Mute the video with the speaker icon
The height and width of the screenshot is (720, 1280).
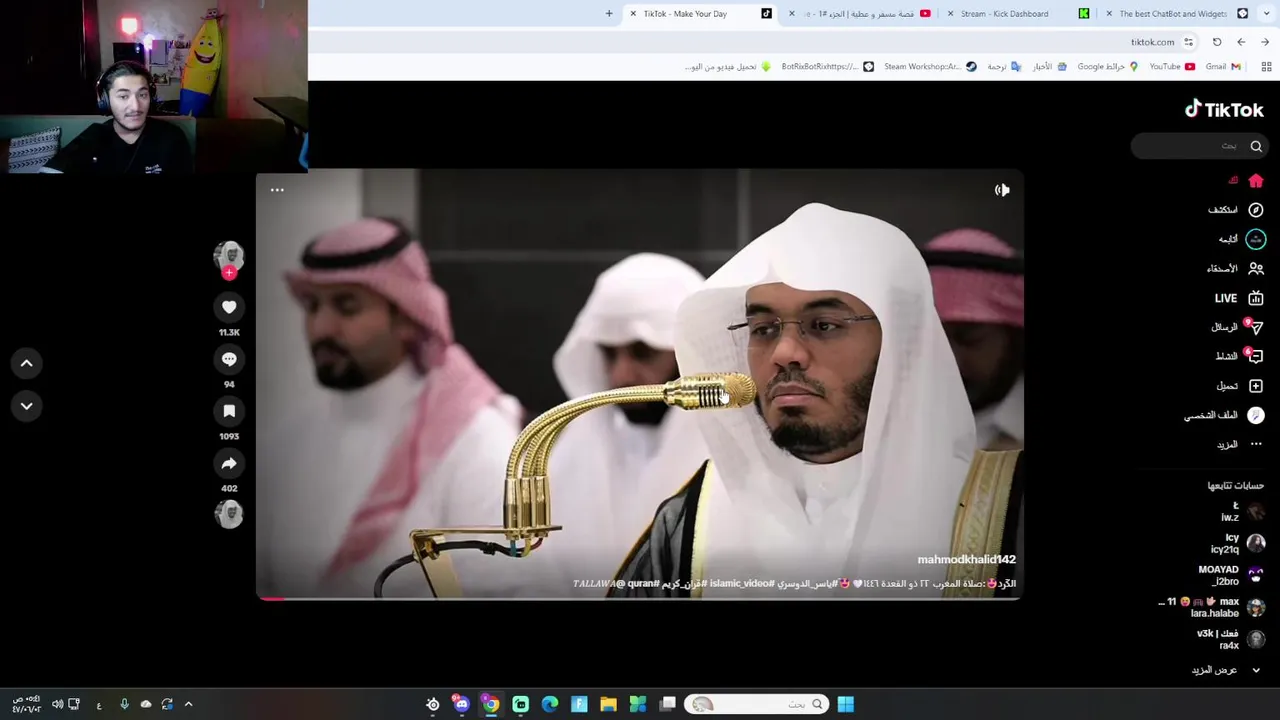pyautogui.click(x=1002, y=190)
